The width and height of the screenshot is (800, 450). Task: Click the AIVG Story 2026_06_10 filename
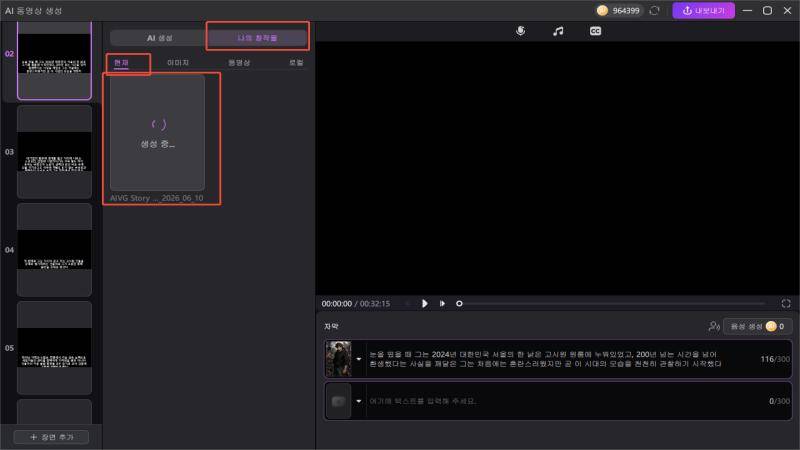pyautogui.click(x=157, y=198)
